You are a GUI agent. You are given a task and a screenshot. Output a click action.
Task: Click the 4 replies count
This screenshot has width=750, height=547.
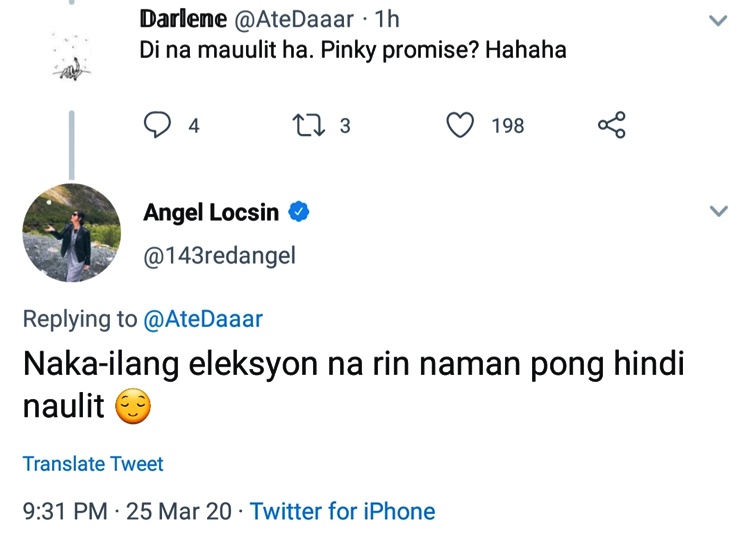(x=194, y=126)
